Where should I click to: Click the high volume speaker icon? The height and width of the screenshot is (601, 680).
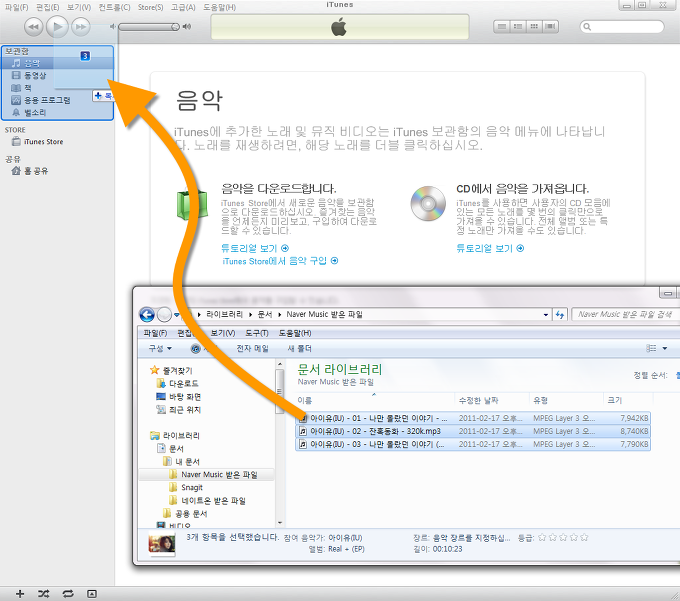tap(187, 27)
